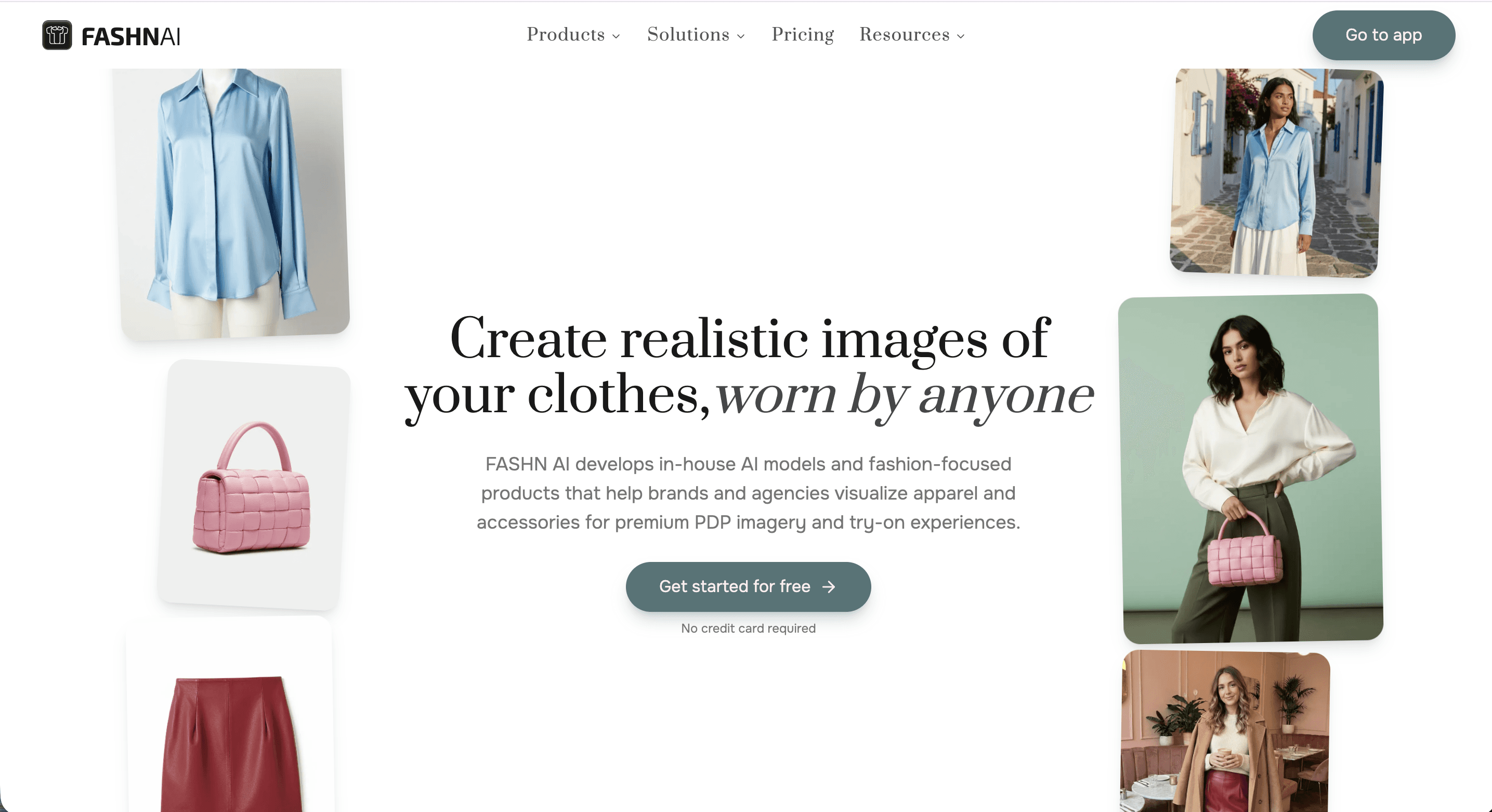Screen dimensions: 1492x812
Task: Click the FASHN AI wordmark text
Action: tap(131, 36)
